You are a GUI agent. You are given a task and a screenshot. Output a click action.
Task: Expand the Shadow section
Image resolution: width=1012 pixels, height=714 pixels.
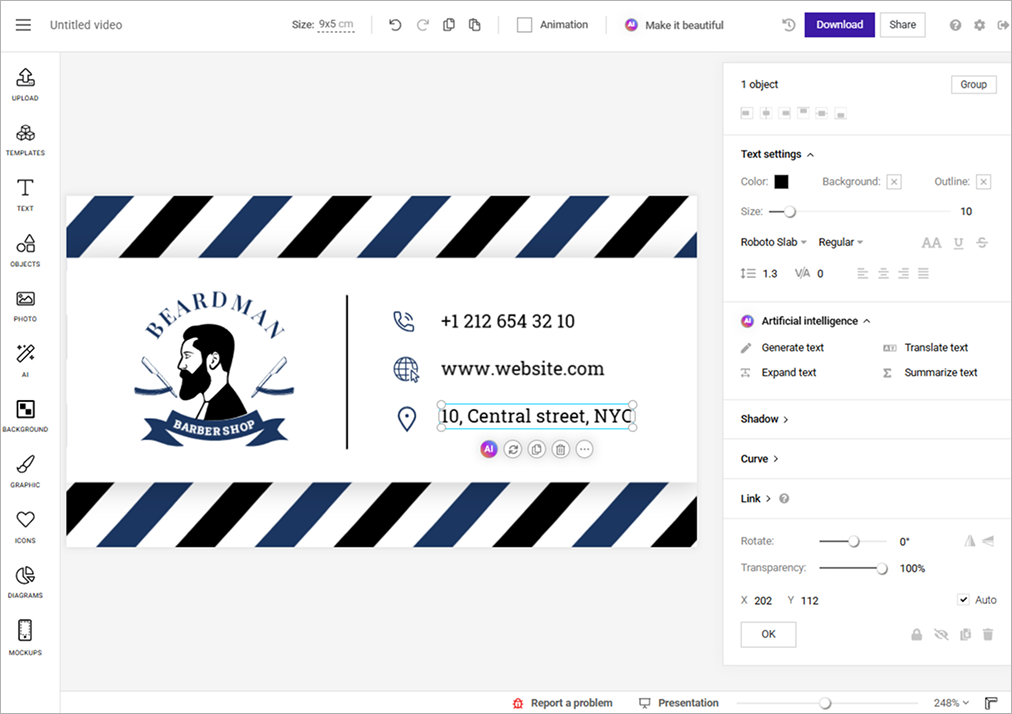tap(764, 419)
